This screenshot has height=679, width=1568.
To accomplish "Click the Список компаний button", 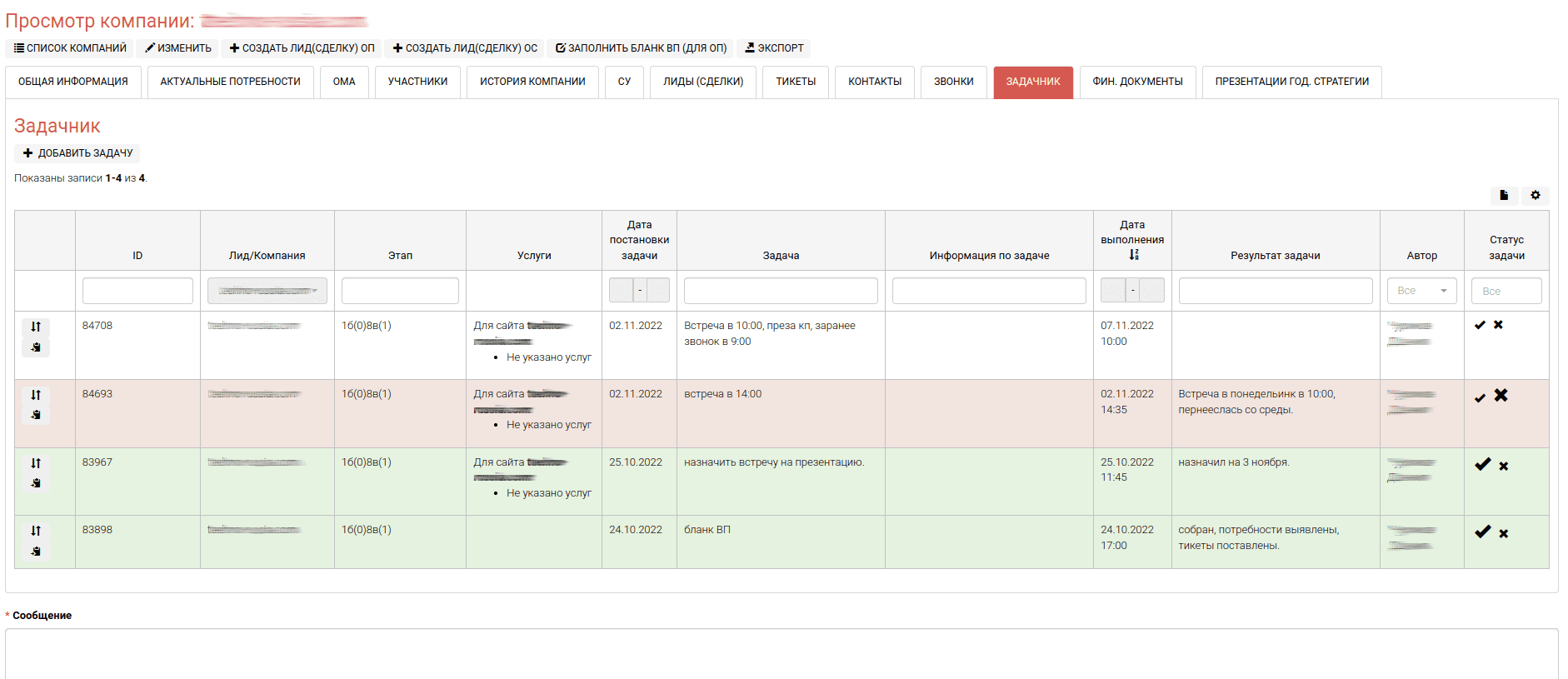I will [x=70, y=48].
